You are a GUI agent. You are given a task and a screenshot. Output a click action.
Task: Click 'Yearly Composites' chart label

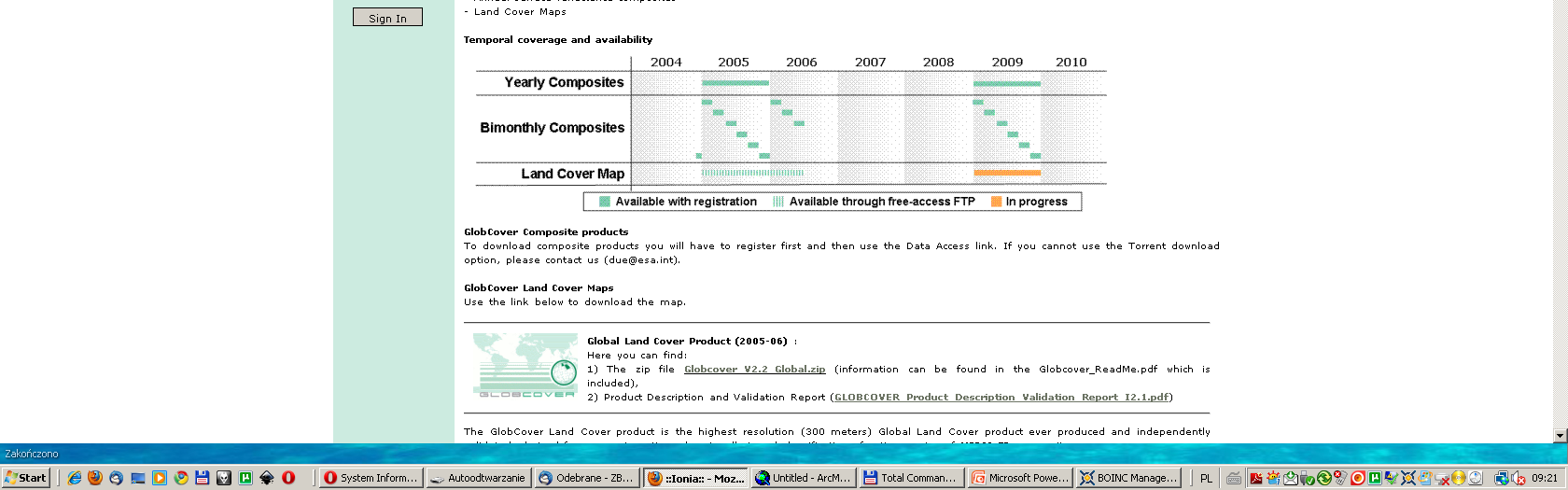point(564,82)
